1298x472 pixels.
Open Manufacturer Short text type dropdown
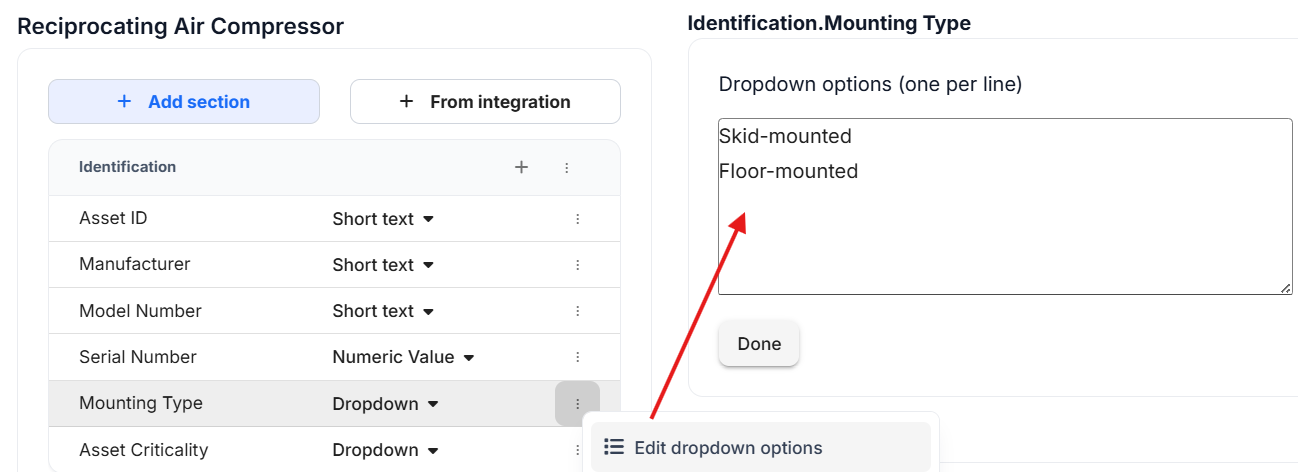[x=383, y=265]
